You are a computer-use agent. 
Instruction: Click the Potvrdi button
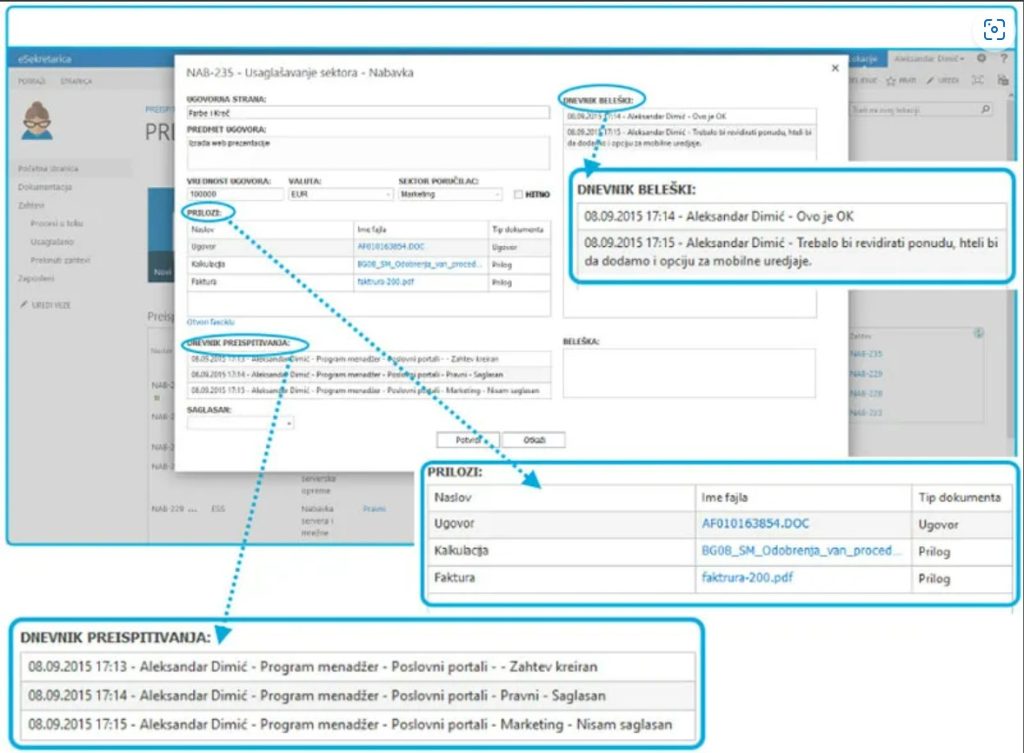[x=467, y=440]
